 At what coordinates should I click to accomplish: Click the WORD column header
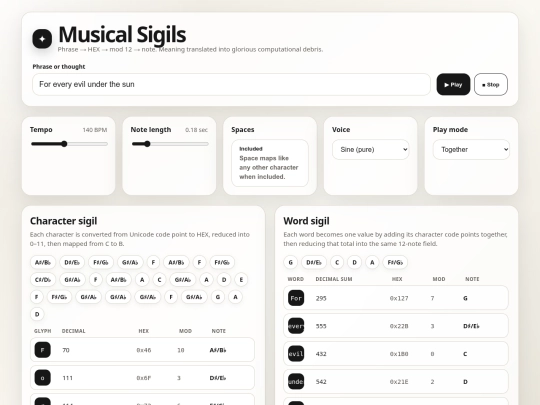[x=296, y=279]
